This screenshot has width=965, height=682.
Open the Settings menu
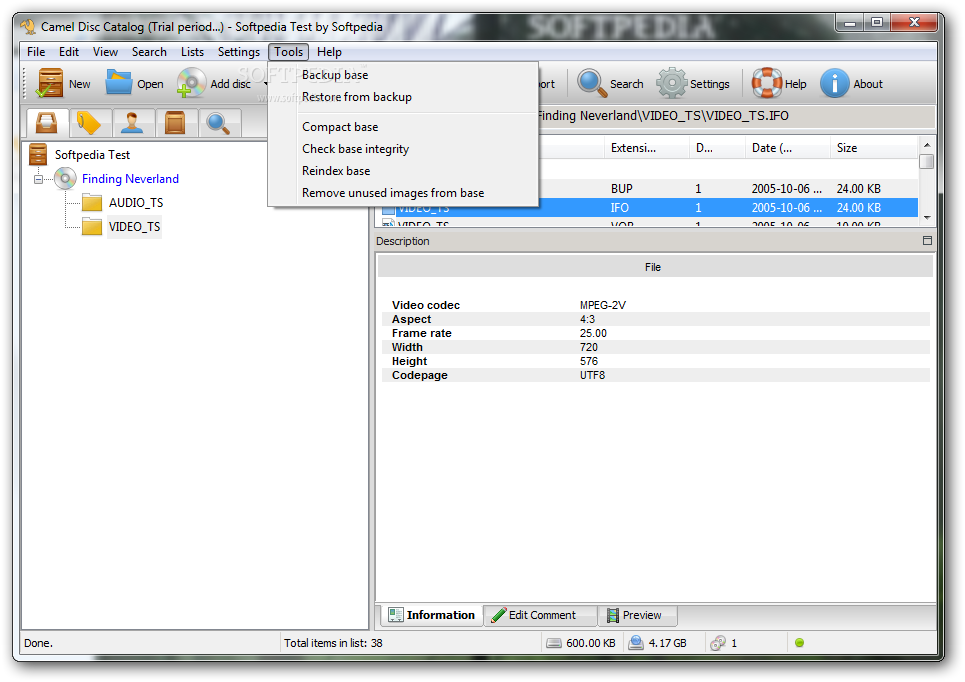(x=239, y=52)
